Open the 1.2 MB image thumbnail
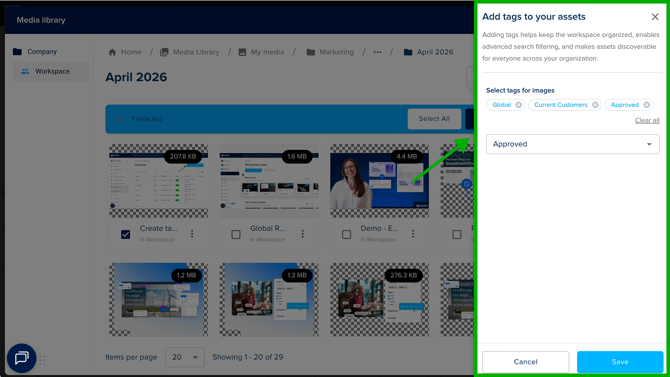This screenshot has height=377, width=670. coord(159,299)
